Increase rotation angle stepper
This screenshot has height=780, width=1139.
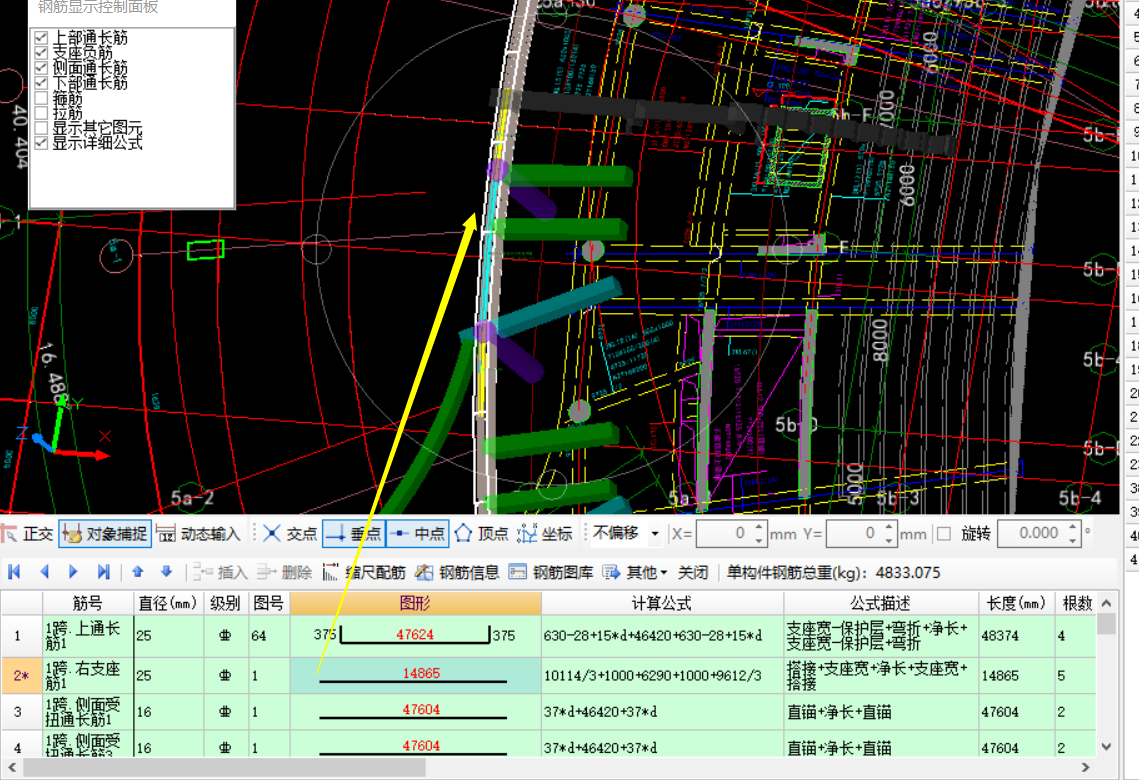tap(1073, 527)
